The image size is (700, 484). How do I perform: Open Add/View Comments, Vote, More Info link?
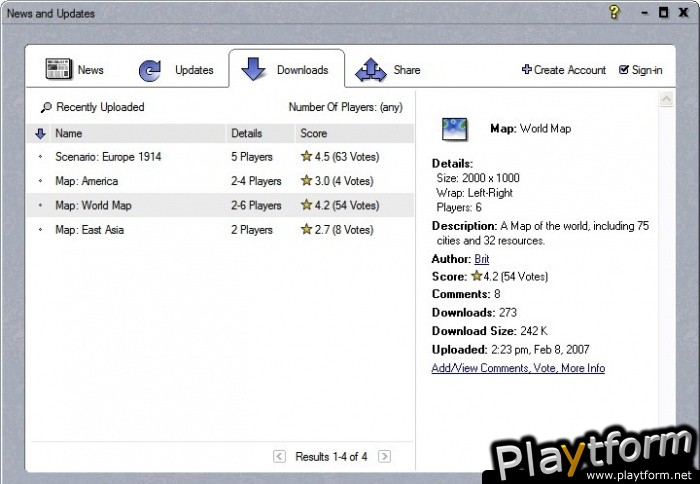(518, 368)
